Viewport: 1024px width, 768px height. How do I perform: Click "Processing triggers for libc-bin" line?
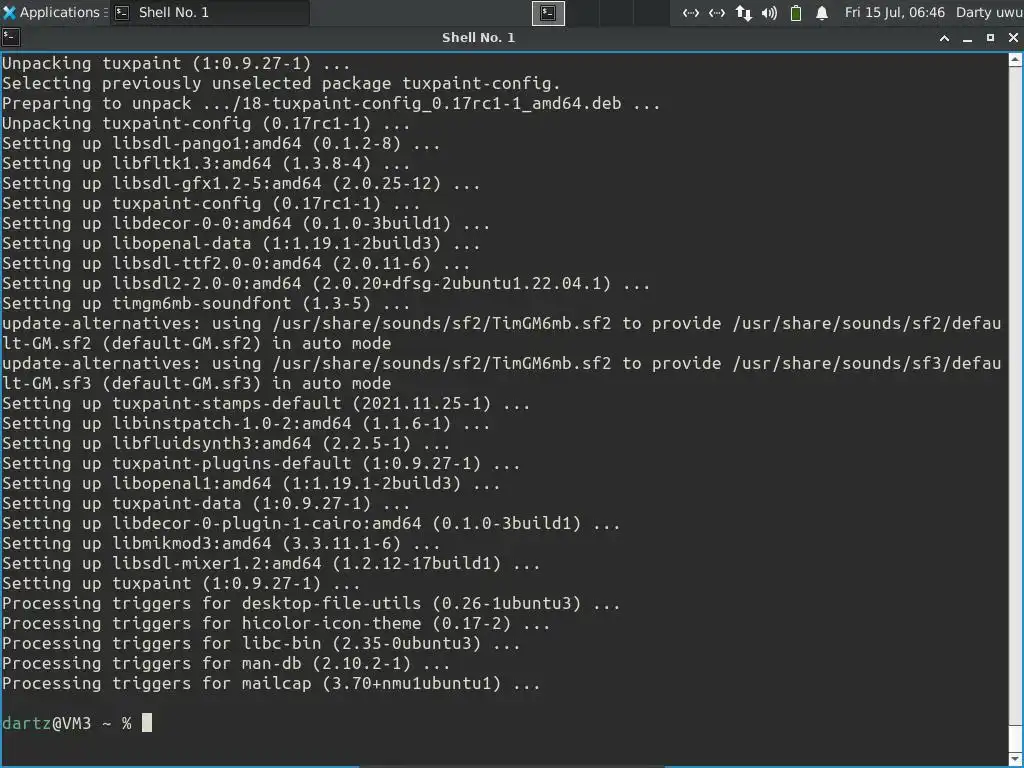tap(261, 644)
